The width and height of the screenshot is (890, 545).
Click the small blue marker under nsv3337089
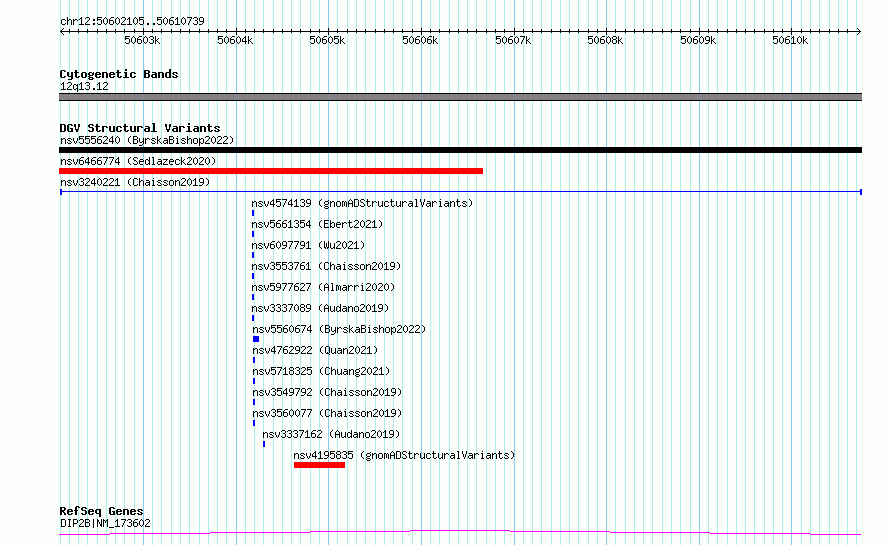(x=253, y=318)
